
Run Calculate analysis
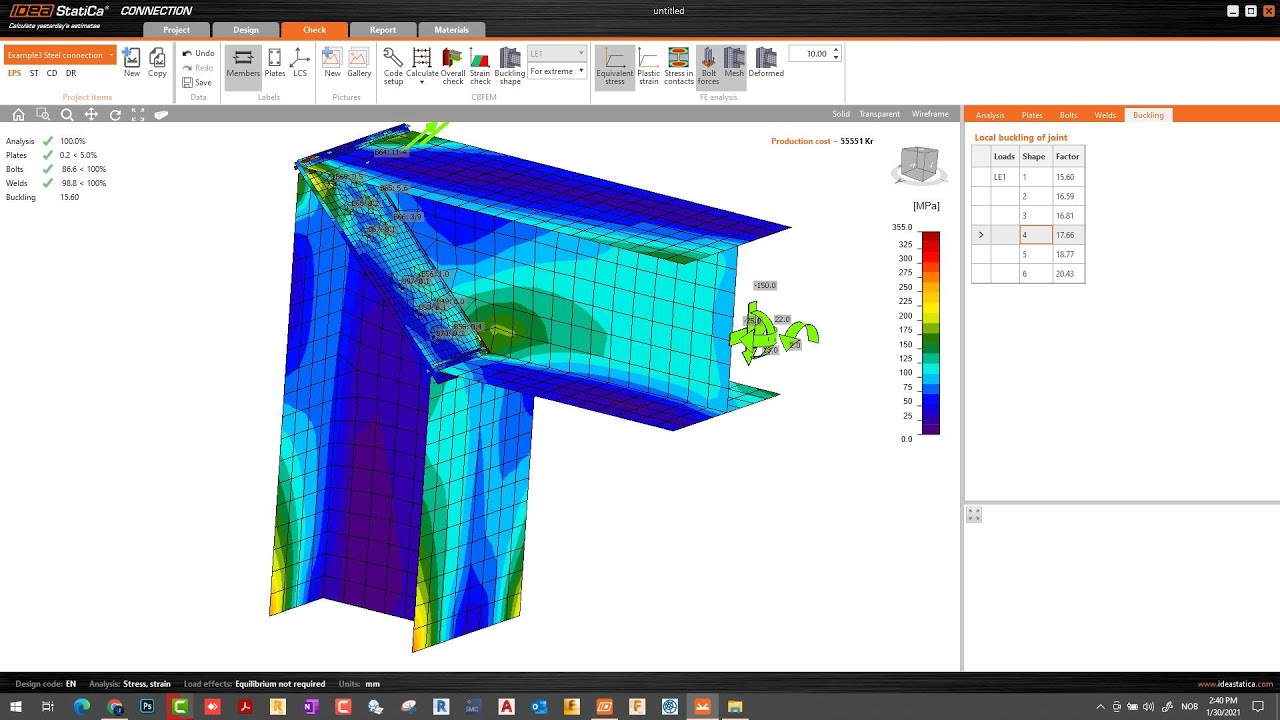422,66
